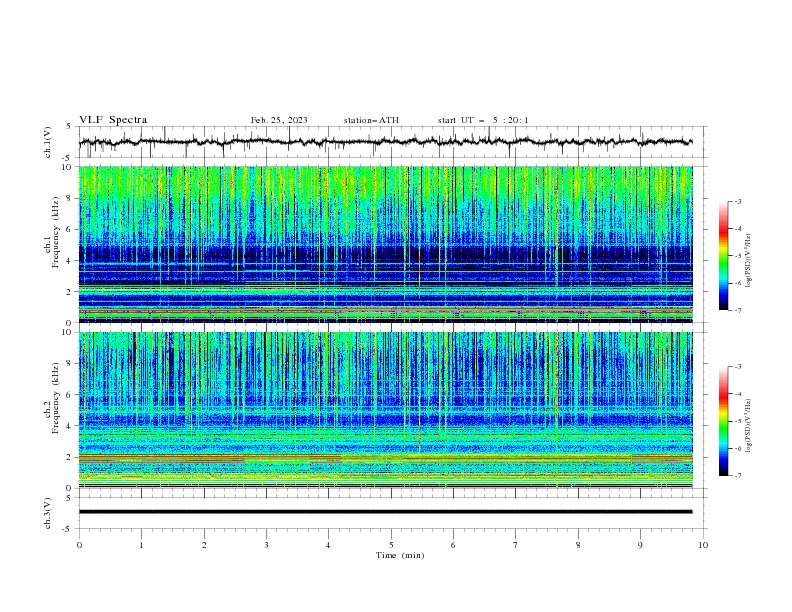Image resolution: width=792 pixels, height=612 pixels.
Task: Click time axis tick label '3'
Action: [x=266, y=545]
